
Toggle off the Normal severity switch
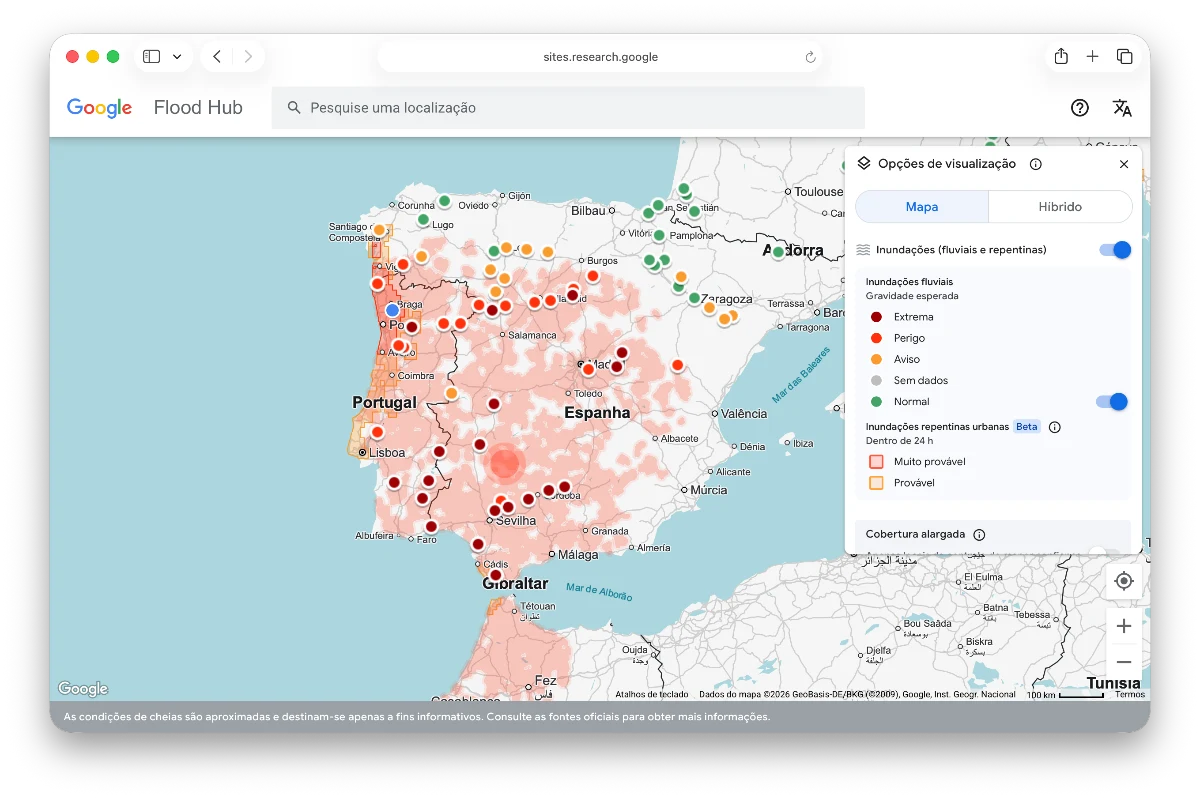tap(1112, 402)
